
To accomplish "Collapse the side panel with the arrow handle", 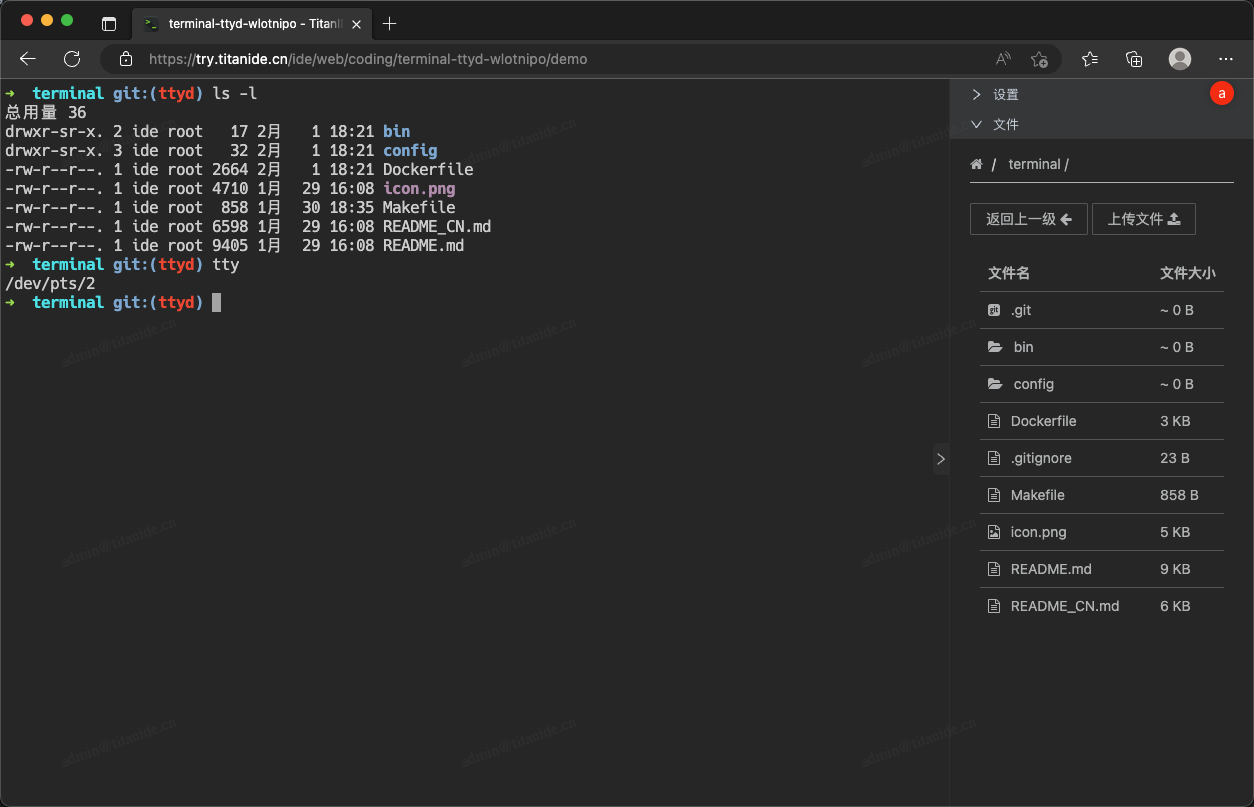I will tap(941, 459).
